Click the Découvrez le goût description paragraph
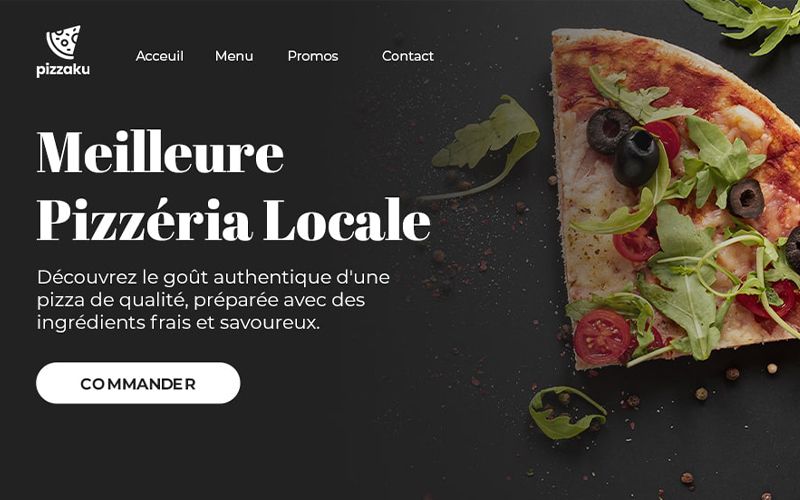 pyautogui.click(x=213, y=300)
